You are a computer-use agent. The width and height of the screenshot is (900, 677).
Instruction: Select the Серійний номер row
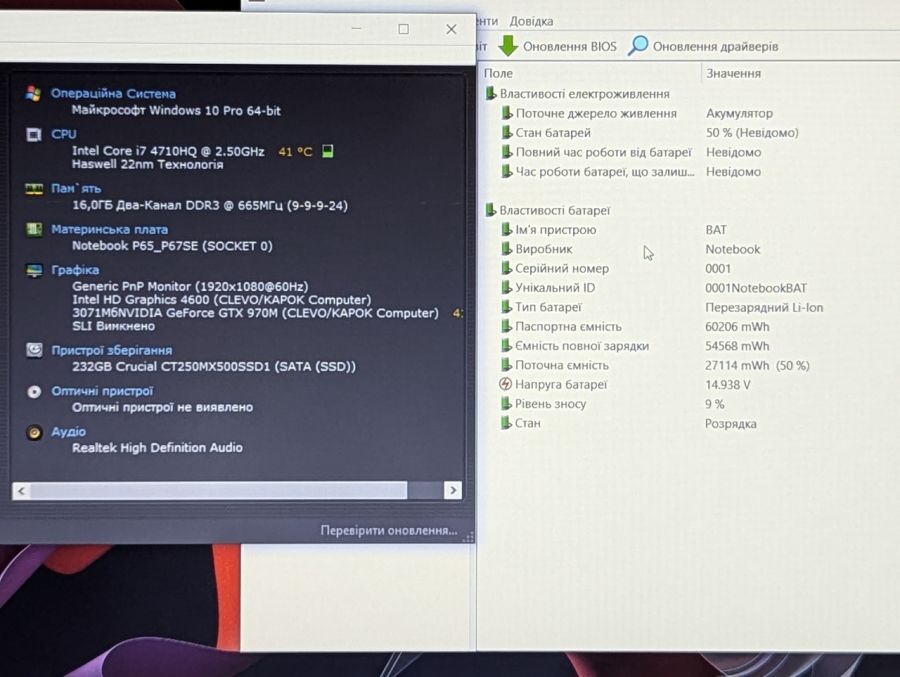click(689, 268)
